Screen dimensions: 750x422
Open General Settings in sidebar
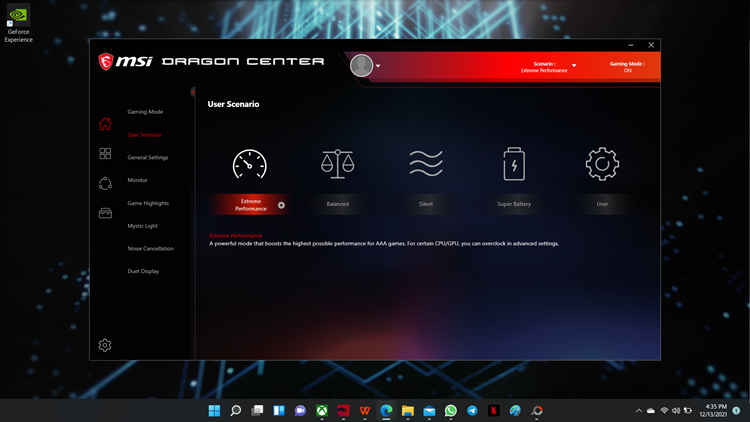pyautogui.click(x=148, y=157)
